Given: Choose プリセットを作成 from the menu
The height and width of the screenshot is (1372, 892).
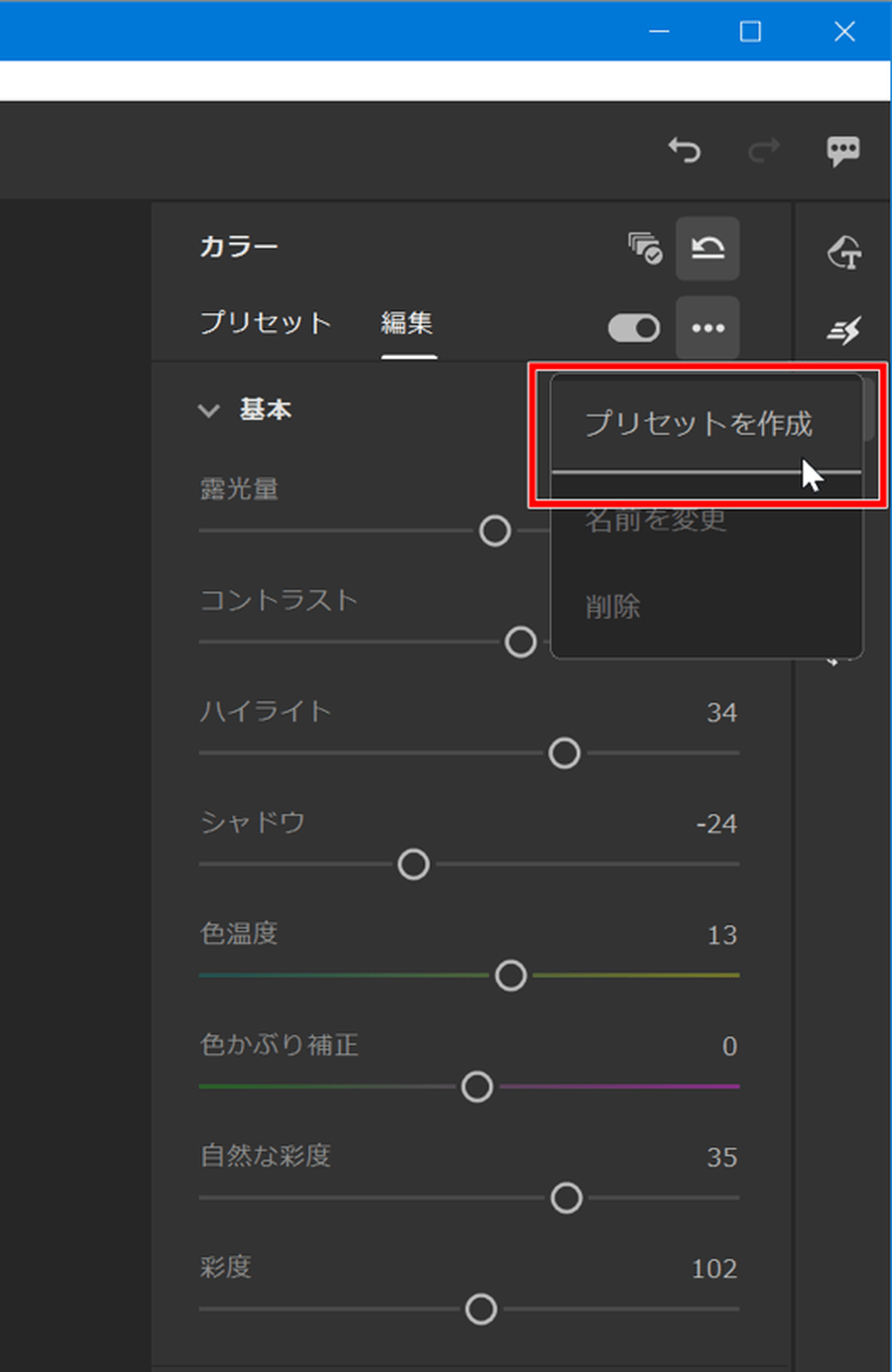Looking at the screenshot, I should (699, 424).
